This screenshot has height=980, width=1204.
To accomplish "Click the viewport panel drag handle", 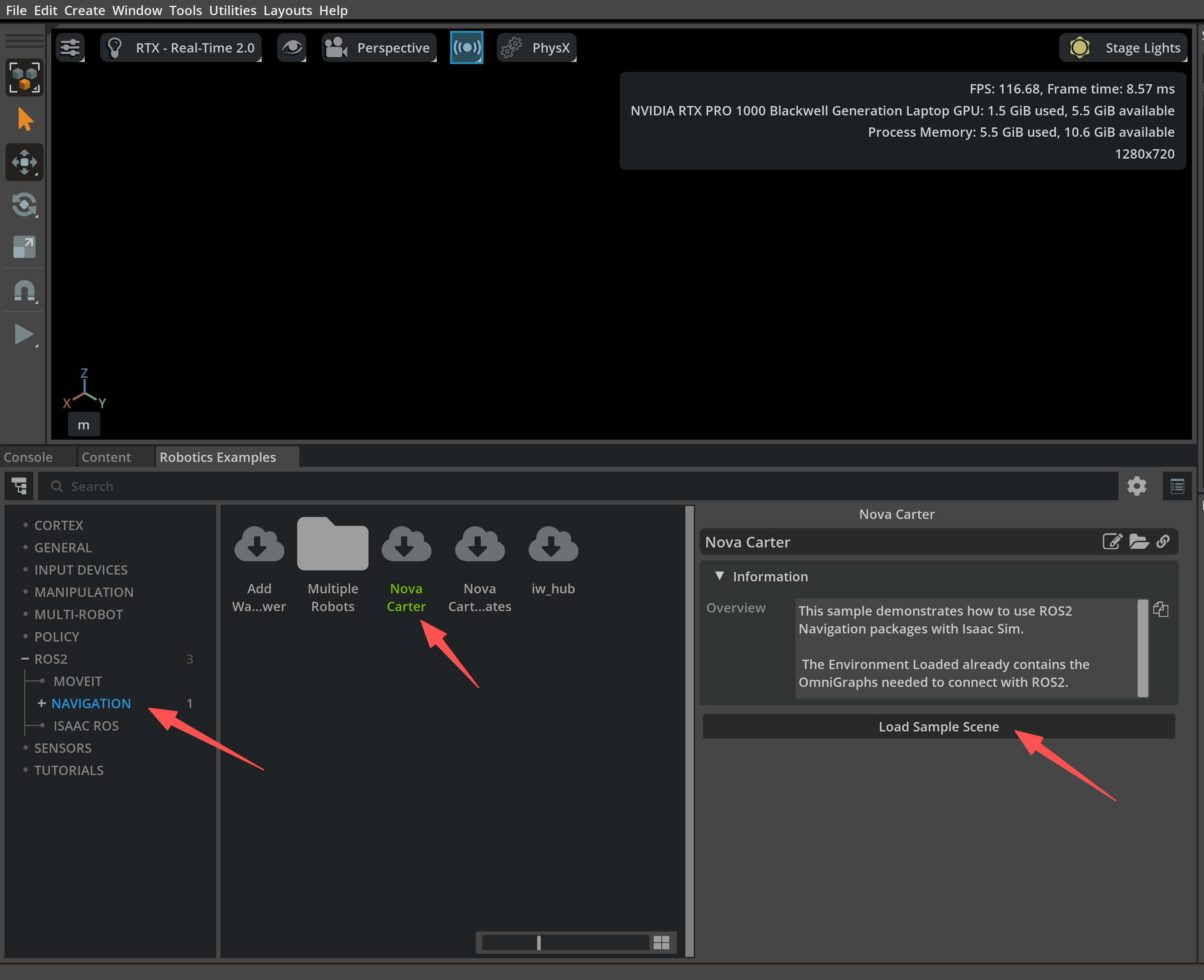I will coord(24,41).
